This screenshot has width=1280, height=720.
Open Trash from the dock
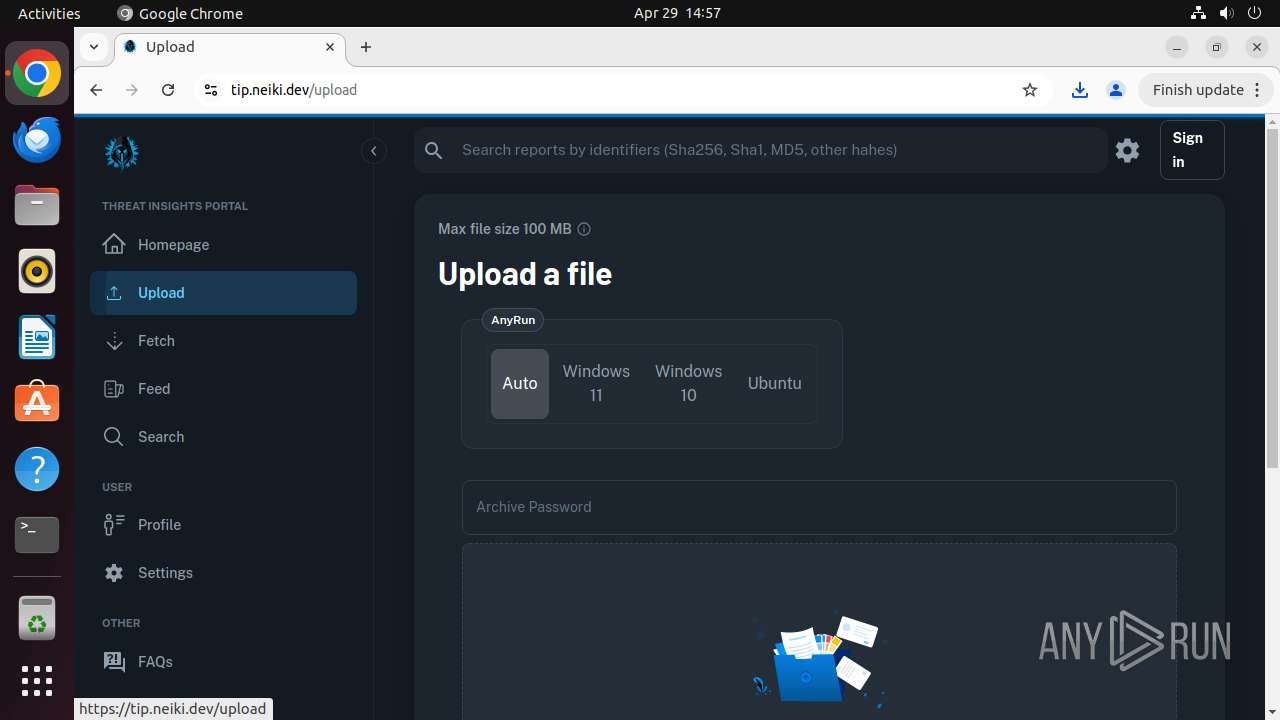37,617
